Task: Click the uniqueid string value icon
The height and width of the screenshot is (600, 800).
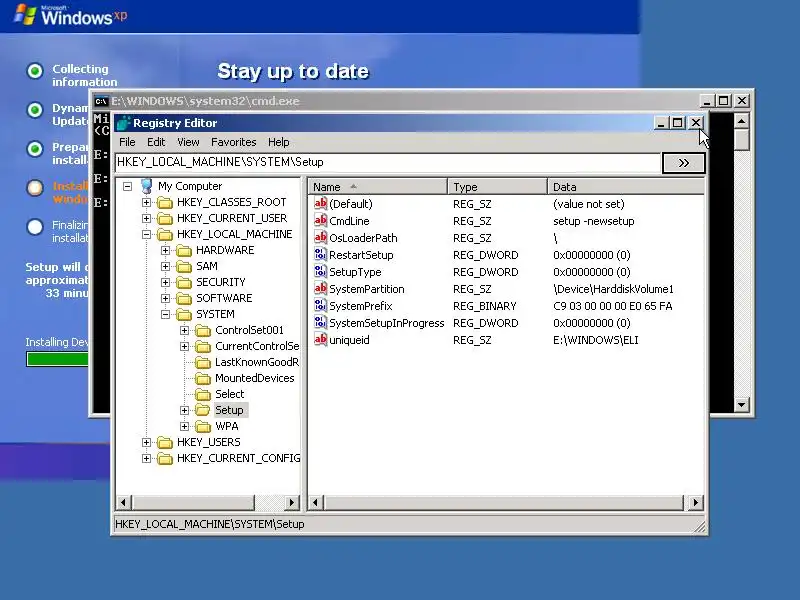Action: [320, 339]
